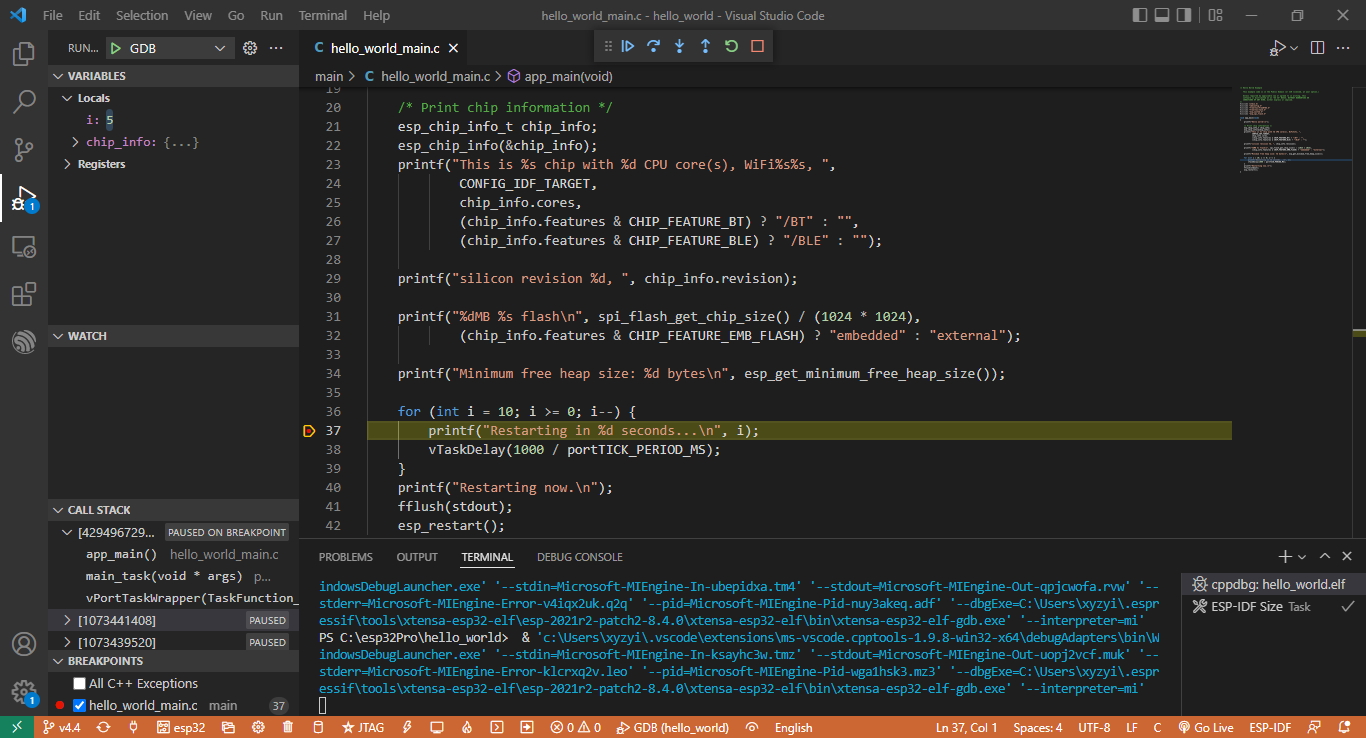Collapse the Locals variables group

click(68, 98)
